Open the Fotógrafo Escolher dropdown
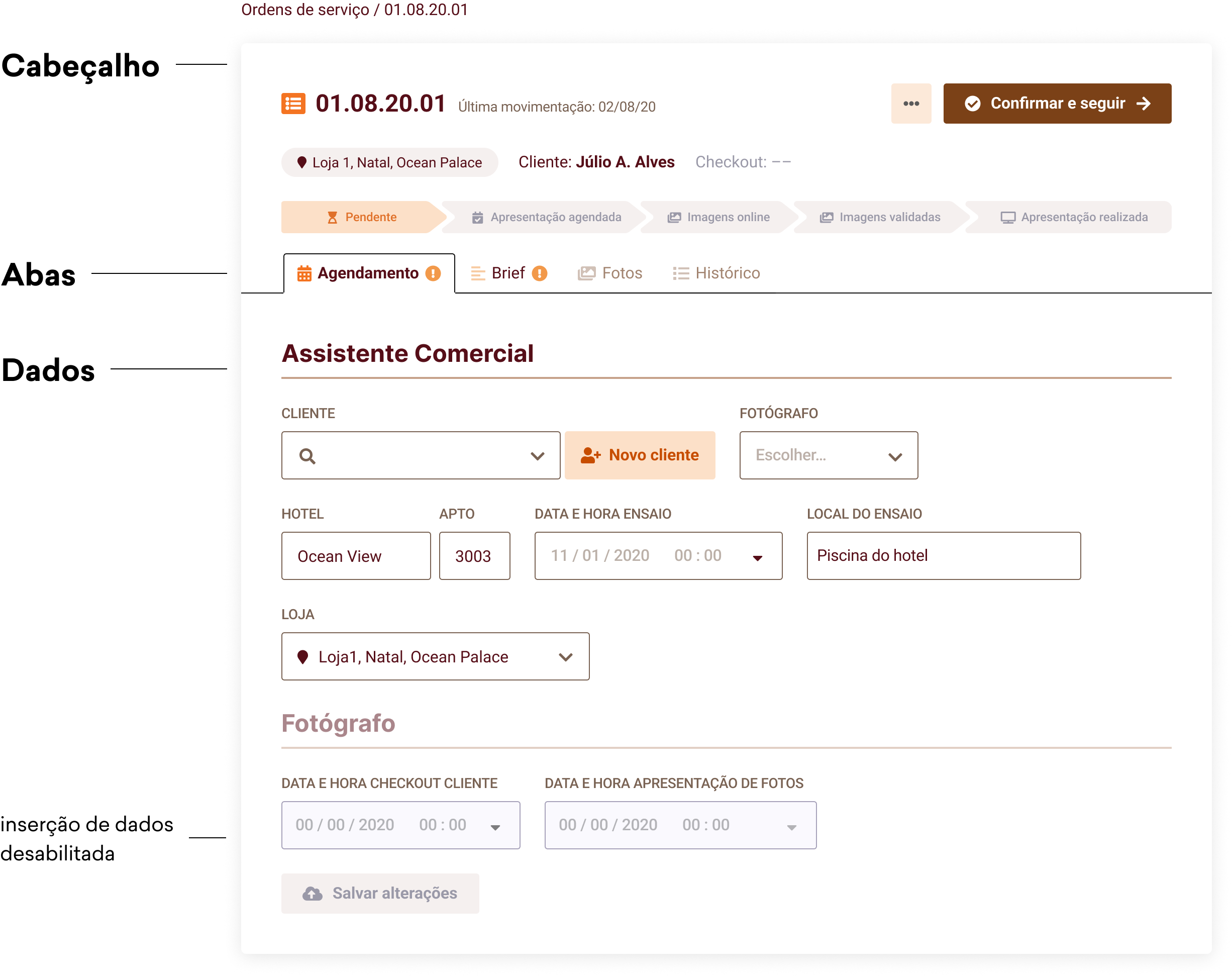This screenshot has height=977, width=1232. [x=829, y=455]
